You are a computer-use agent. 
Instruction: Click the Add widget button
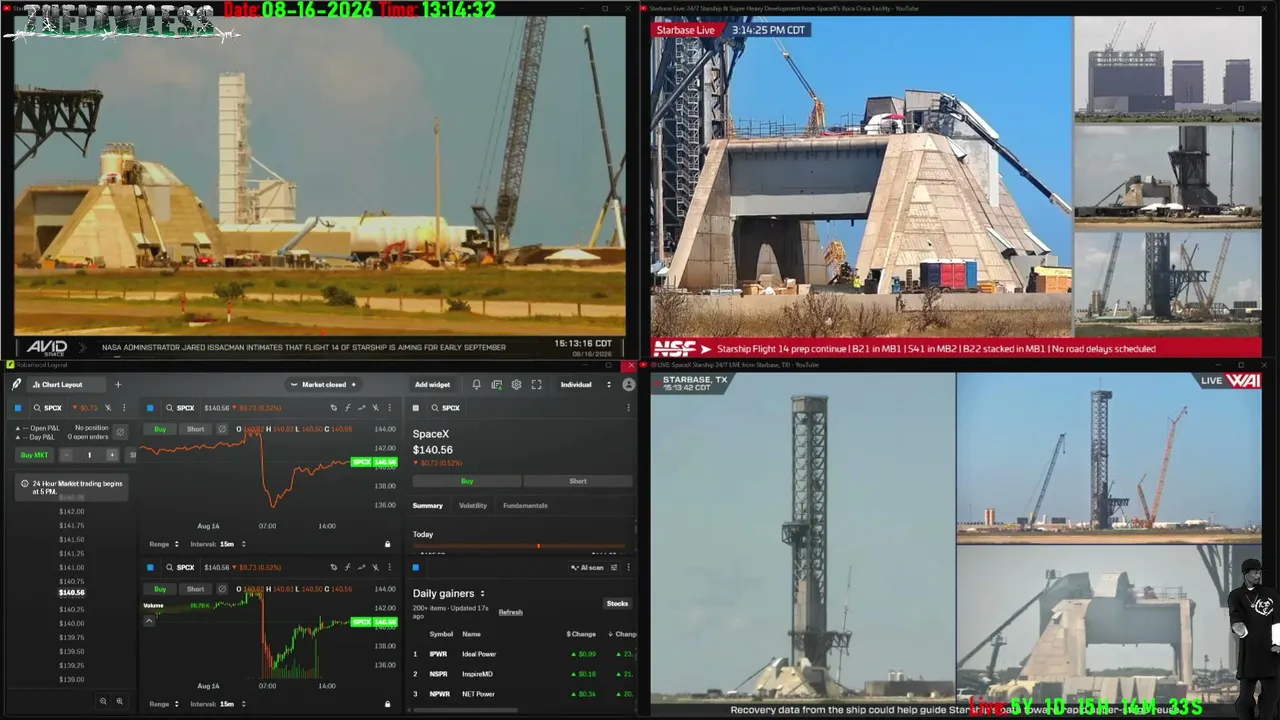pos(432,384)
